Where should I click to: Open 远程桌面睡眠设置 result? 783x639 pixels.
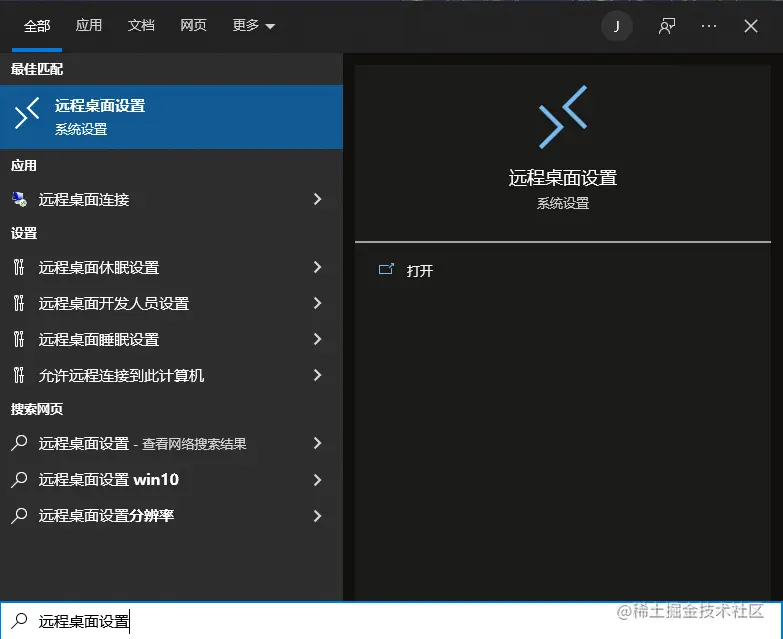coord(171,339)
